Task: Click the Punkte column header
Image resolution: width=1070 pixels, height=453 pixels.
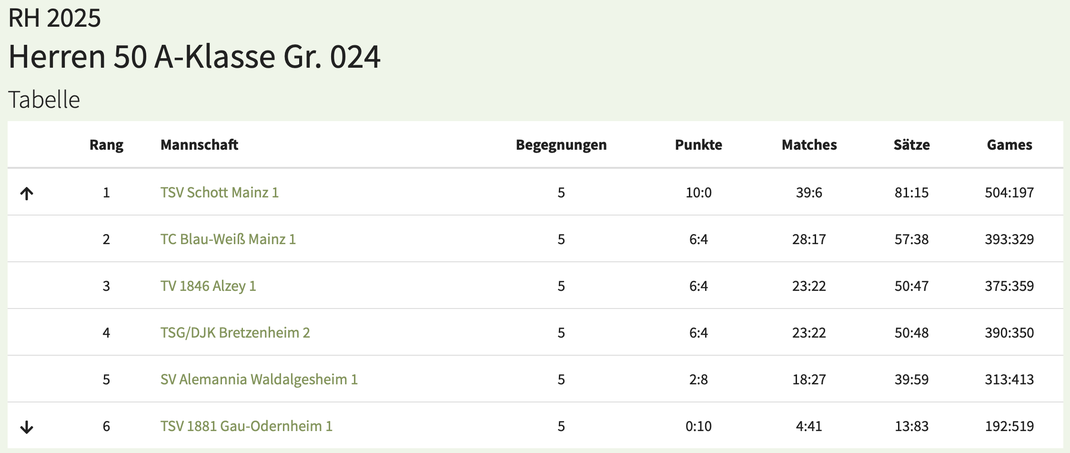Action: pyautogui.click(x=699, y=145)
